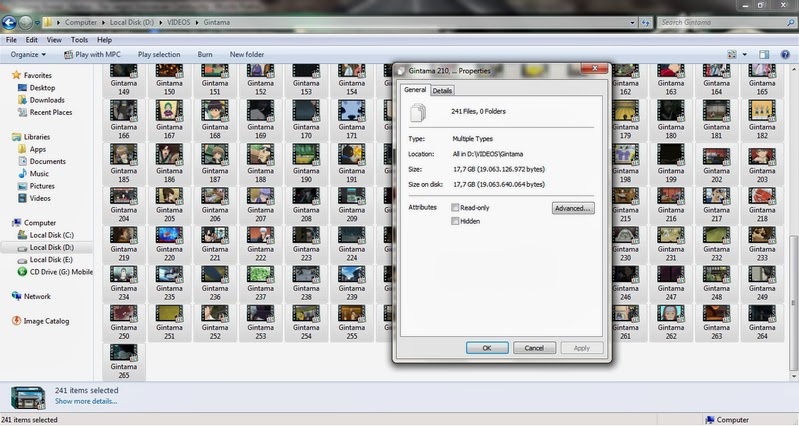799x426 pixels.
Task: Open the View menu
Action: pos(54,40)
